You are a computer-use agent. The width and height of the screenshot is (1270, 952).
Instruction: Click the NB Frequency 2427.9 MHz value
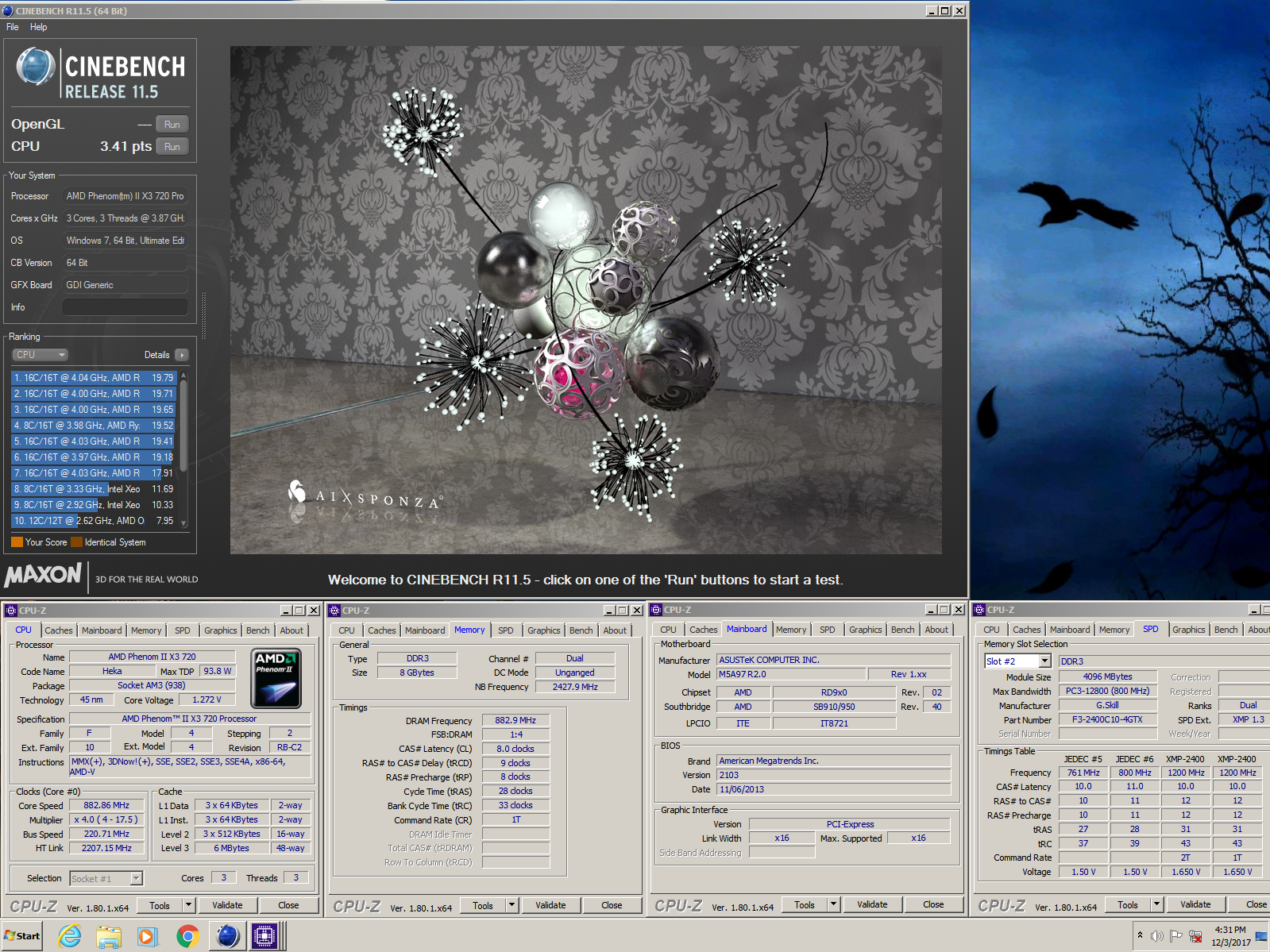tap(575, 687)
